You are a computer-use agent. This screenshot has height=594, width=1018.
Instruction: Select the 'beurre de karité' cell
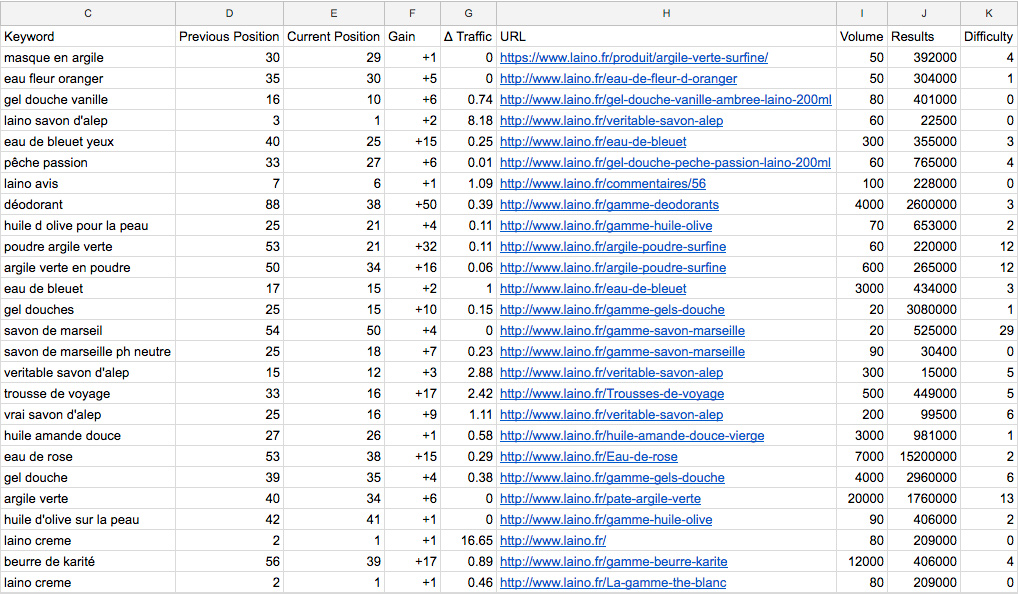88,562
